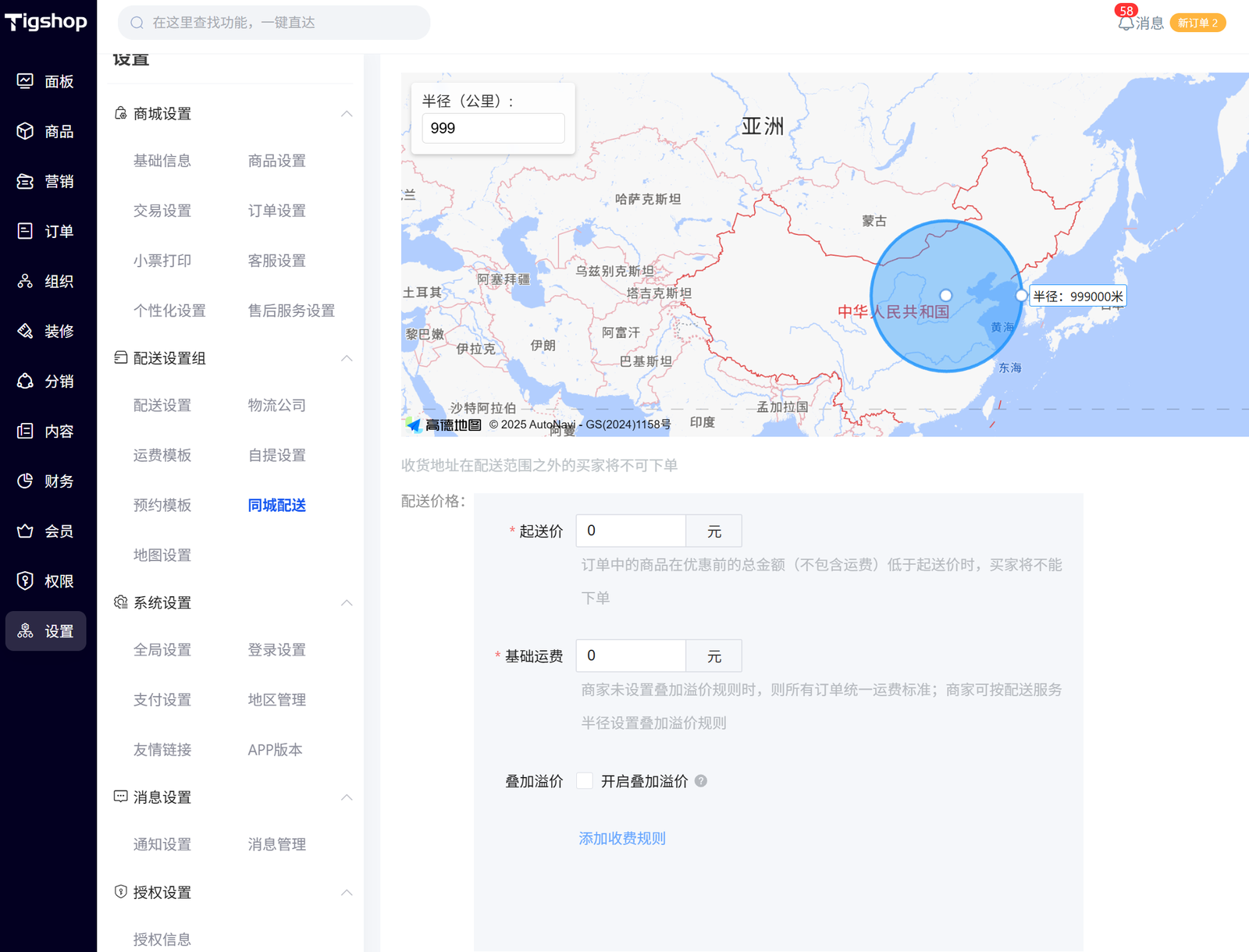
Task: Open the 面板 dashboard icon in sidebar
Action: pyautogui.click(x=26, y=81)
